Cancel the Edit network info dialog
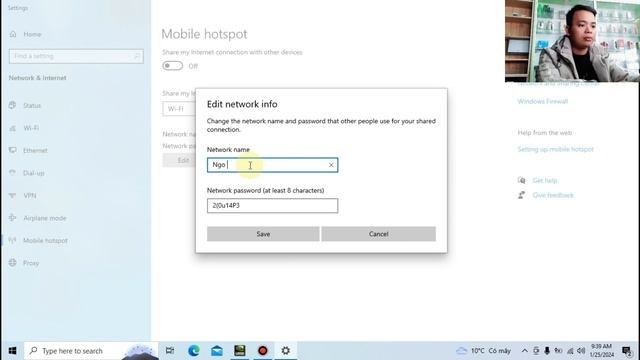 [378, 234]
